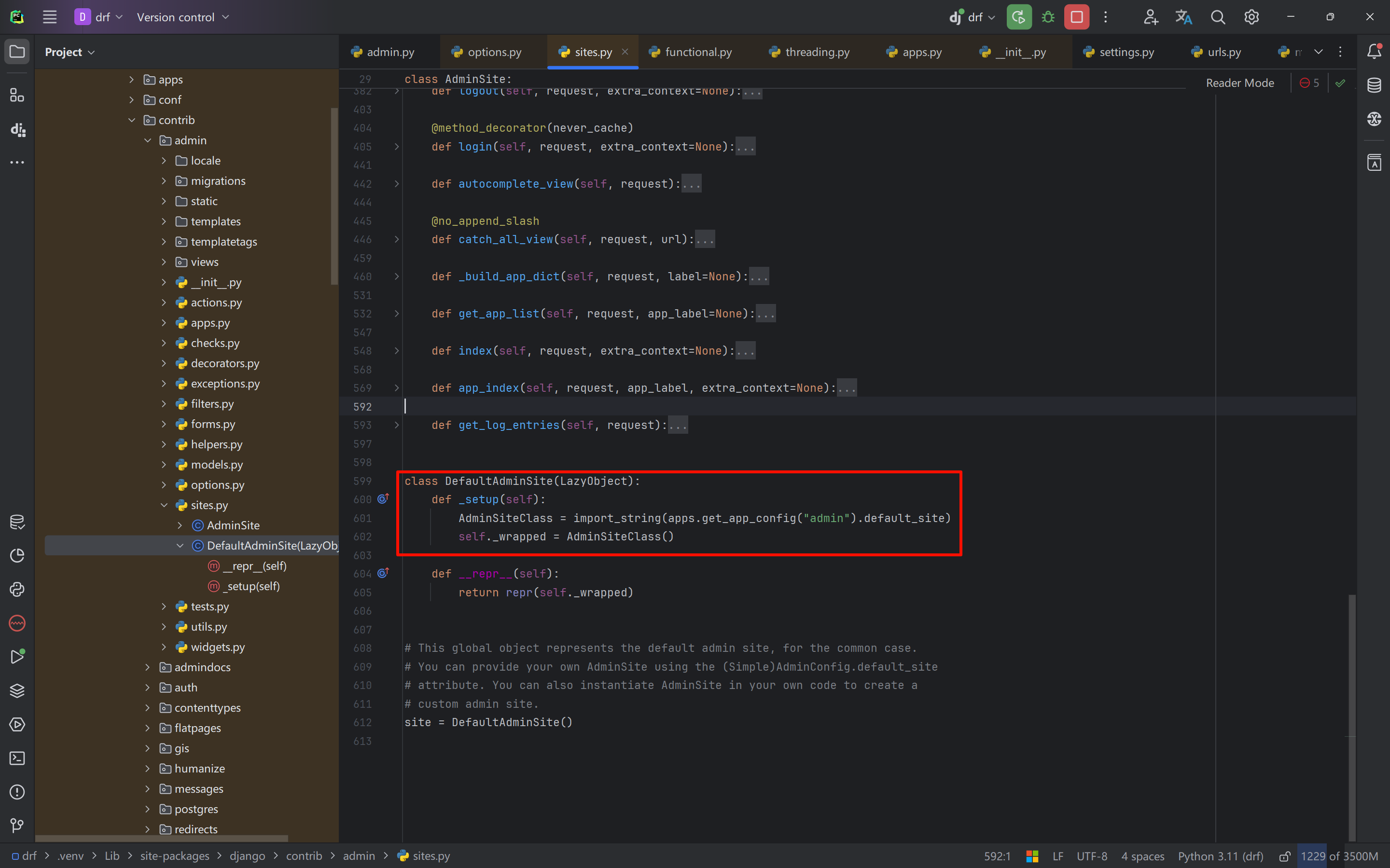Screen dimensions: 1390x868
Task: Unfold the get_log_entries method
Action: tap(397, 426)
